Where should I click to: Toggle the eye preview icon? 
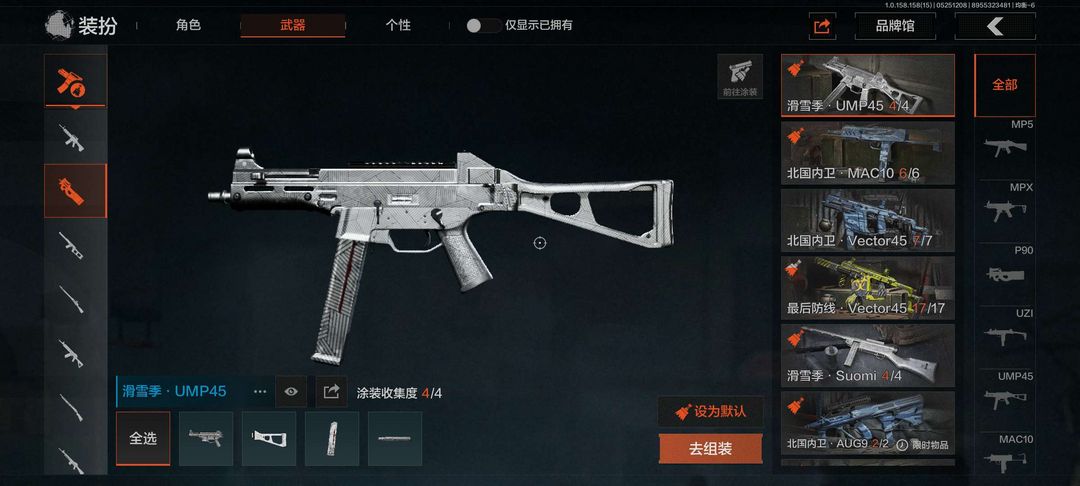[291, 392]
